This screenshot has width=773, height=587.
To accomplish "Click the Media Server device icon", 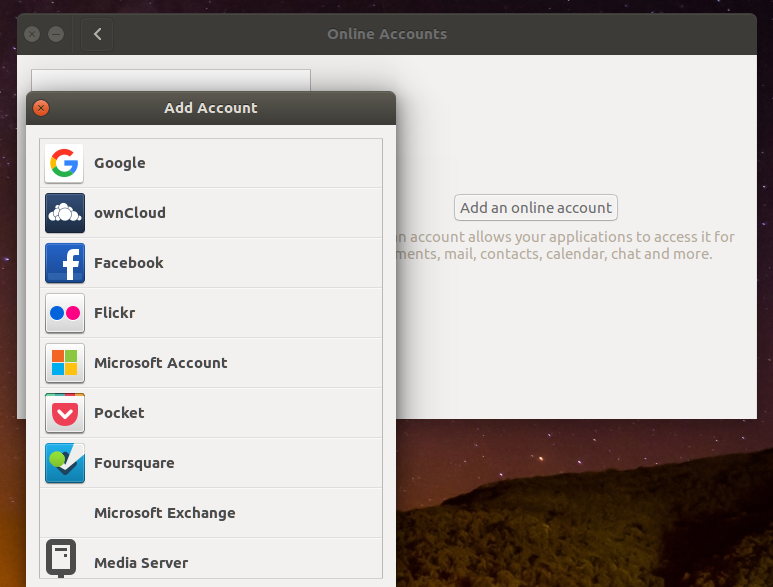I will tap(62, 558).
